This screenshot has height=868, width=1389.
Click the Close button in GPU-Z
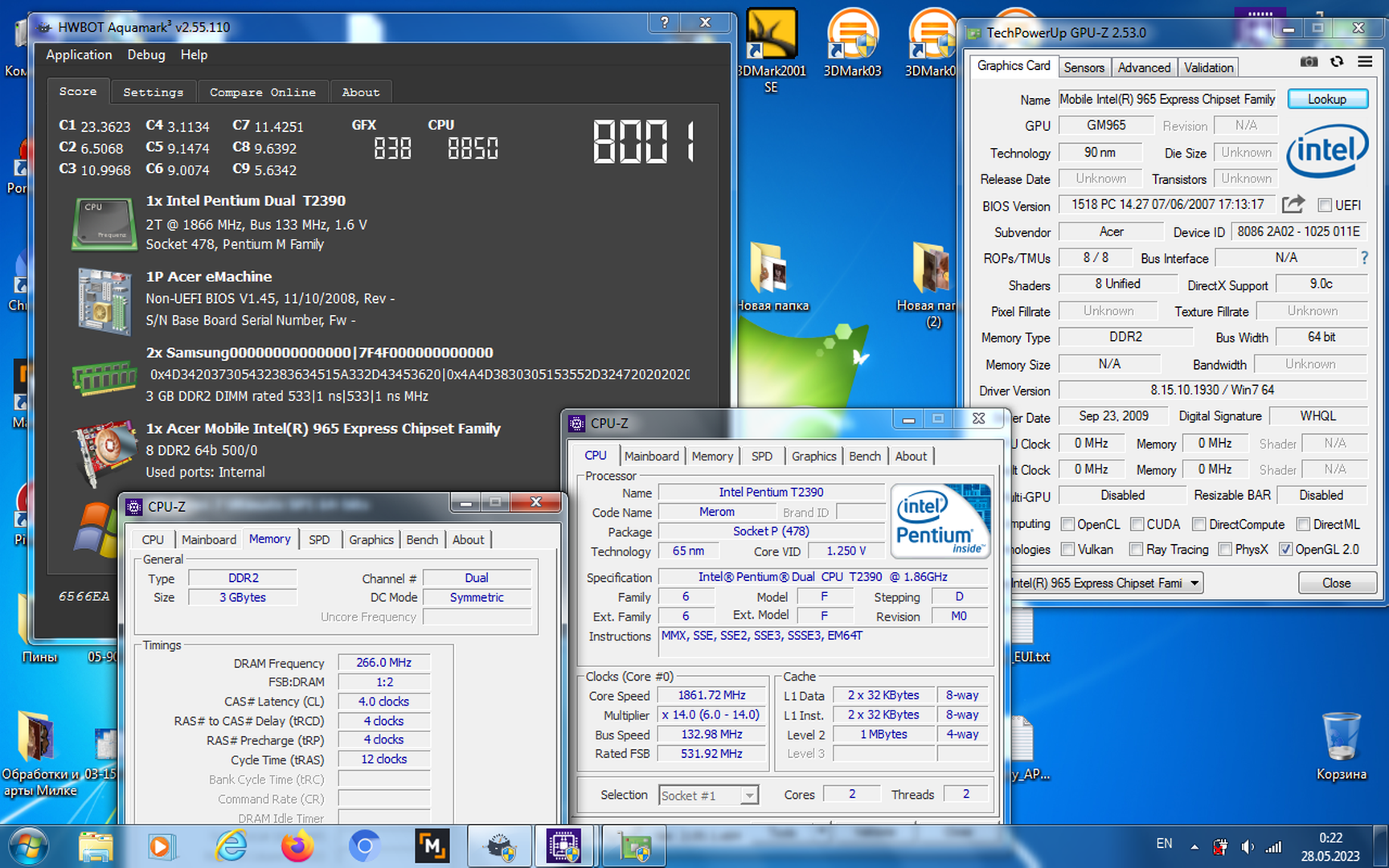(x=1336, y=583)
